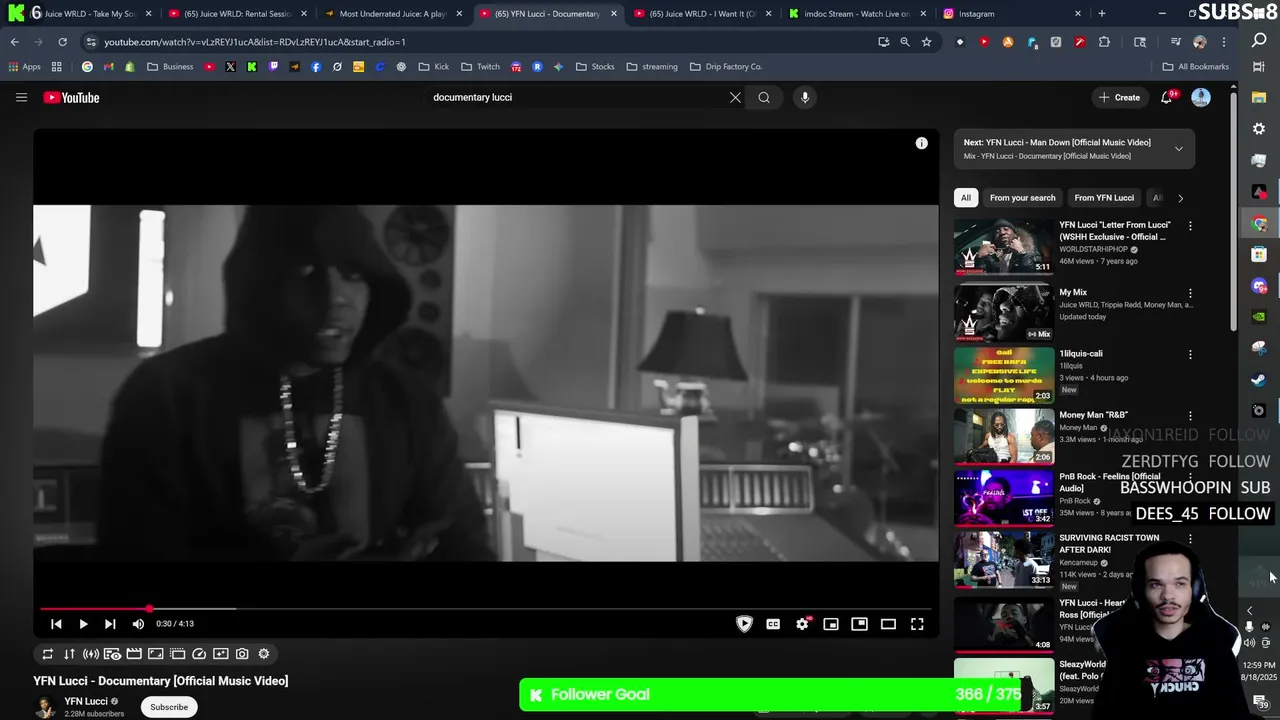Open the Business bookmarks folder

pyautogui.click(x=170, y=67)
